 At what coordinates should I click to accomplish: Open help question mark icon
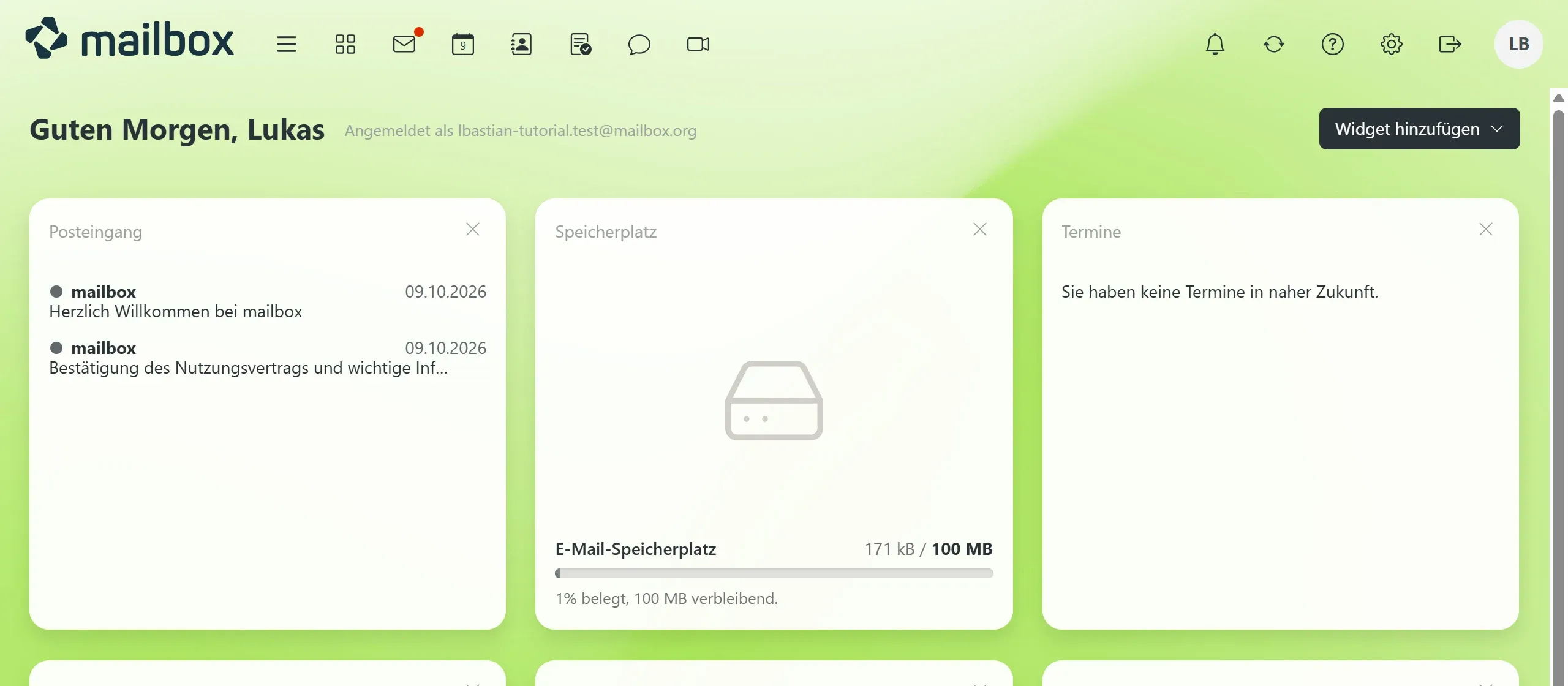[x=1332, y=44]
